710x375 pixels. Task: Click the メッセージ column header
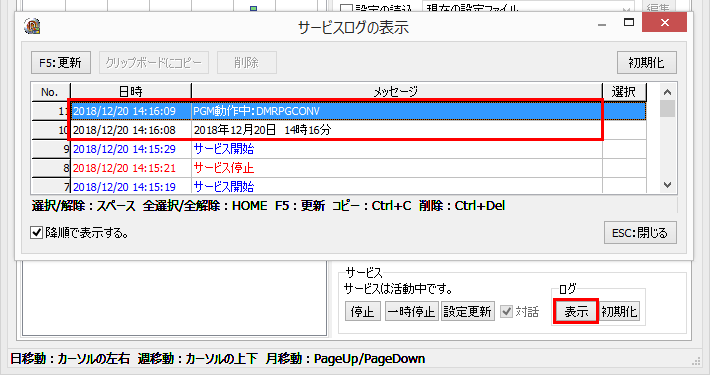tap(397, 92)
